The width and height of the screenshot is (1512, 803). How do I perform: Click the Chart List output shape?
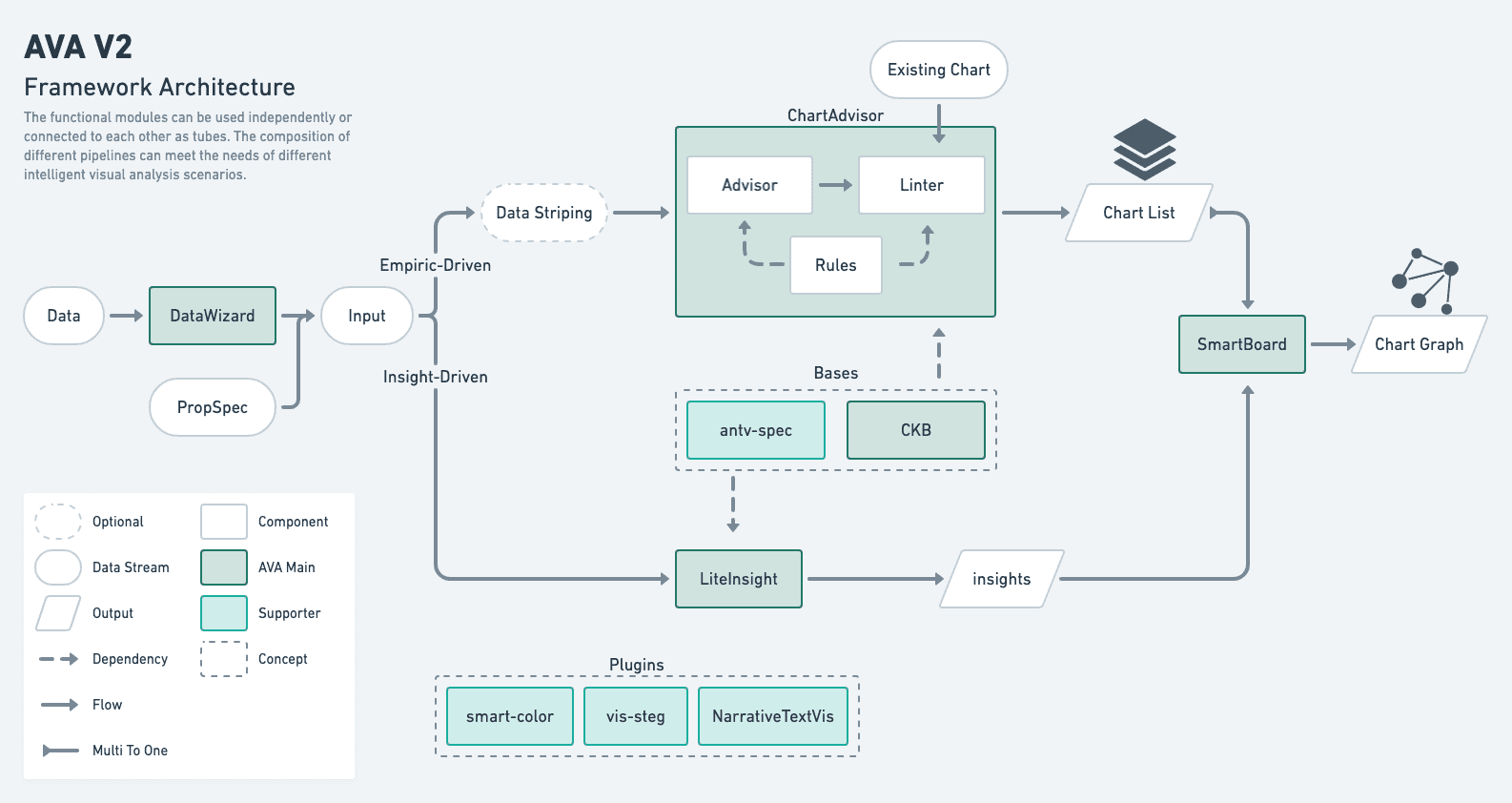1139,213
